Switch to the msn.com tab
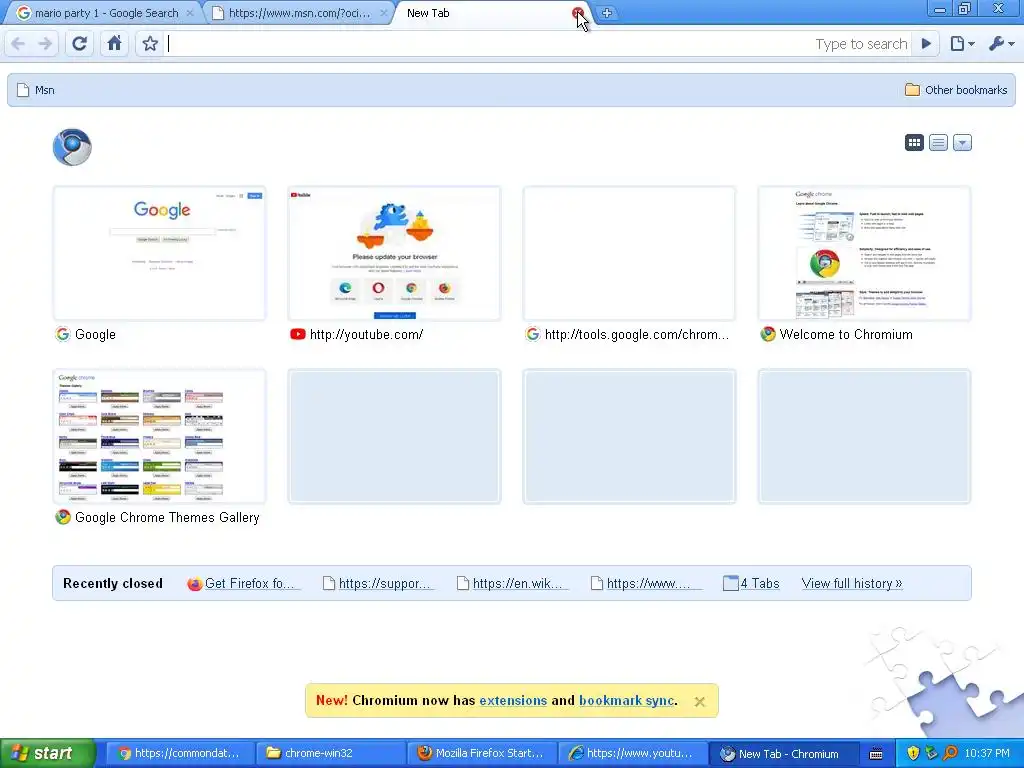The height and width of the screenshot is (768, 1024). tap(299, 13)
